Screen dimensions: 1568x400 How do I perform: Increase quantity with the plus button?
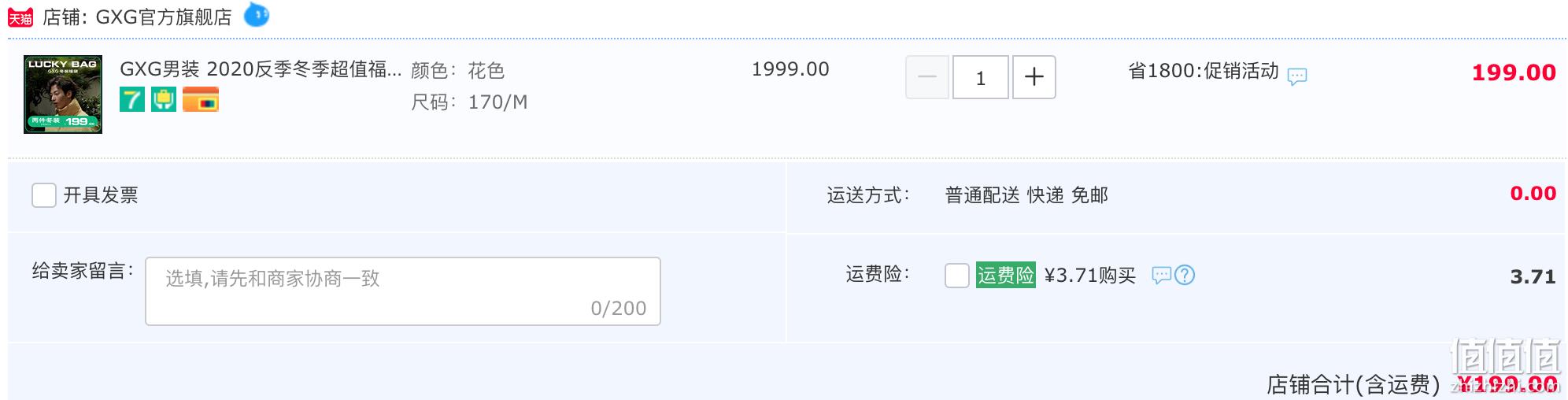[1034, 77]
